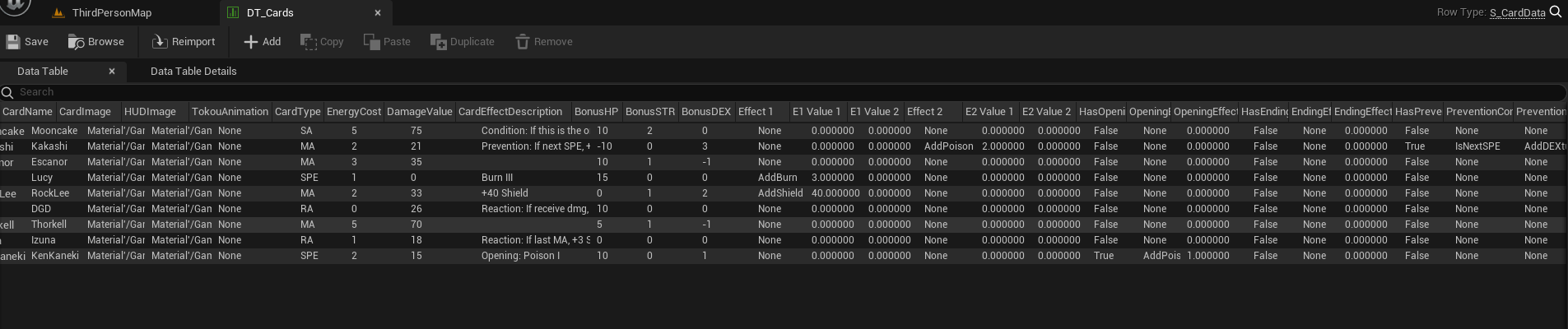
Task: Open the S_CardData row type link
Action: tap(1517, 13)
